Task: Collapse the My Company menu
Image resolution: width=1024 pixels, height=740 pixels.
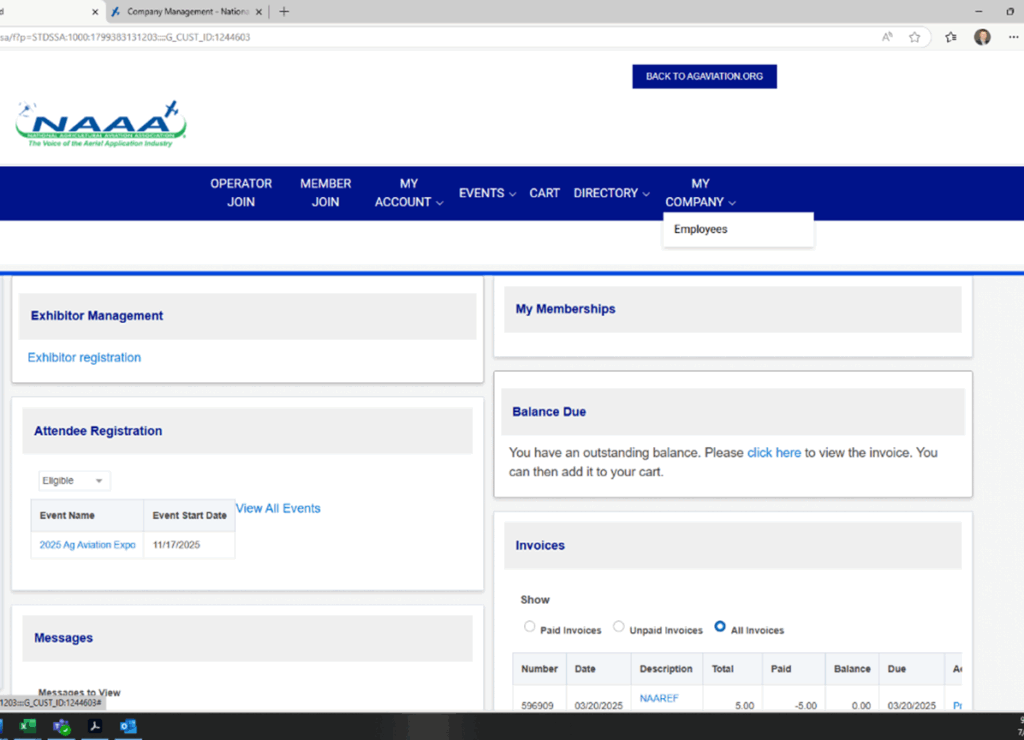Action: coord(701,193)
